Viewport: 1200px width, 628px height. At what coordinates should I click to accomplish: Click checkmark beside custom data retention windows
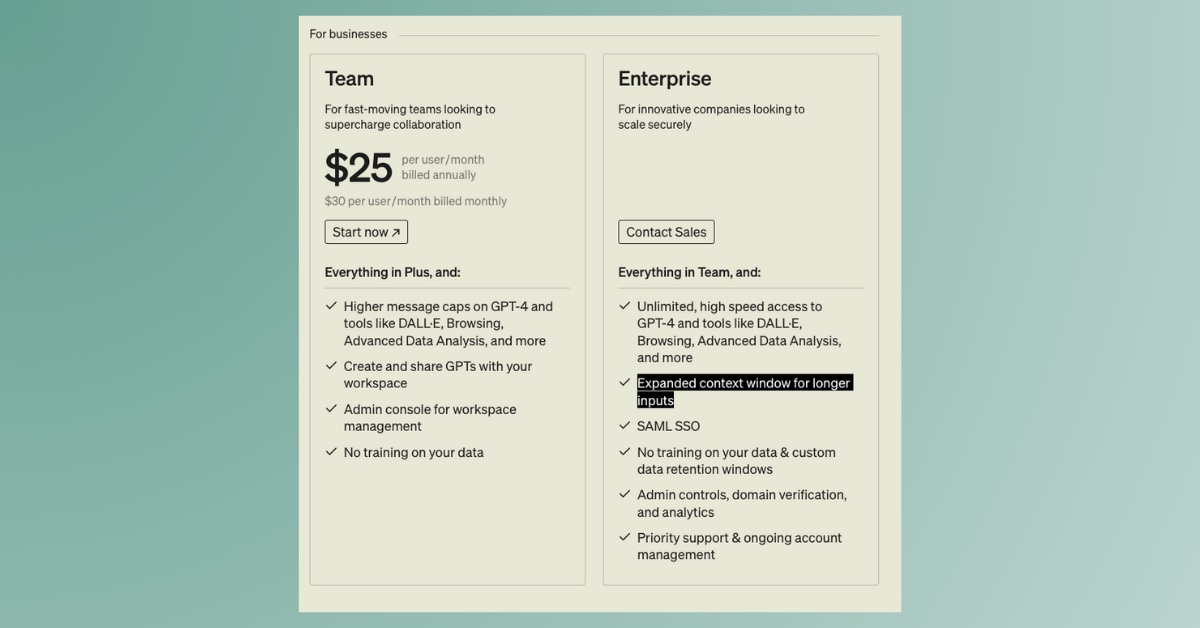624,452
